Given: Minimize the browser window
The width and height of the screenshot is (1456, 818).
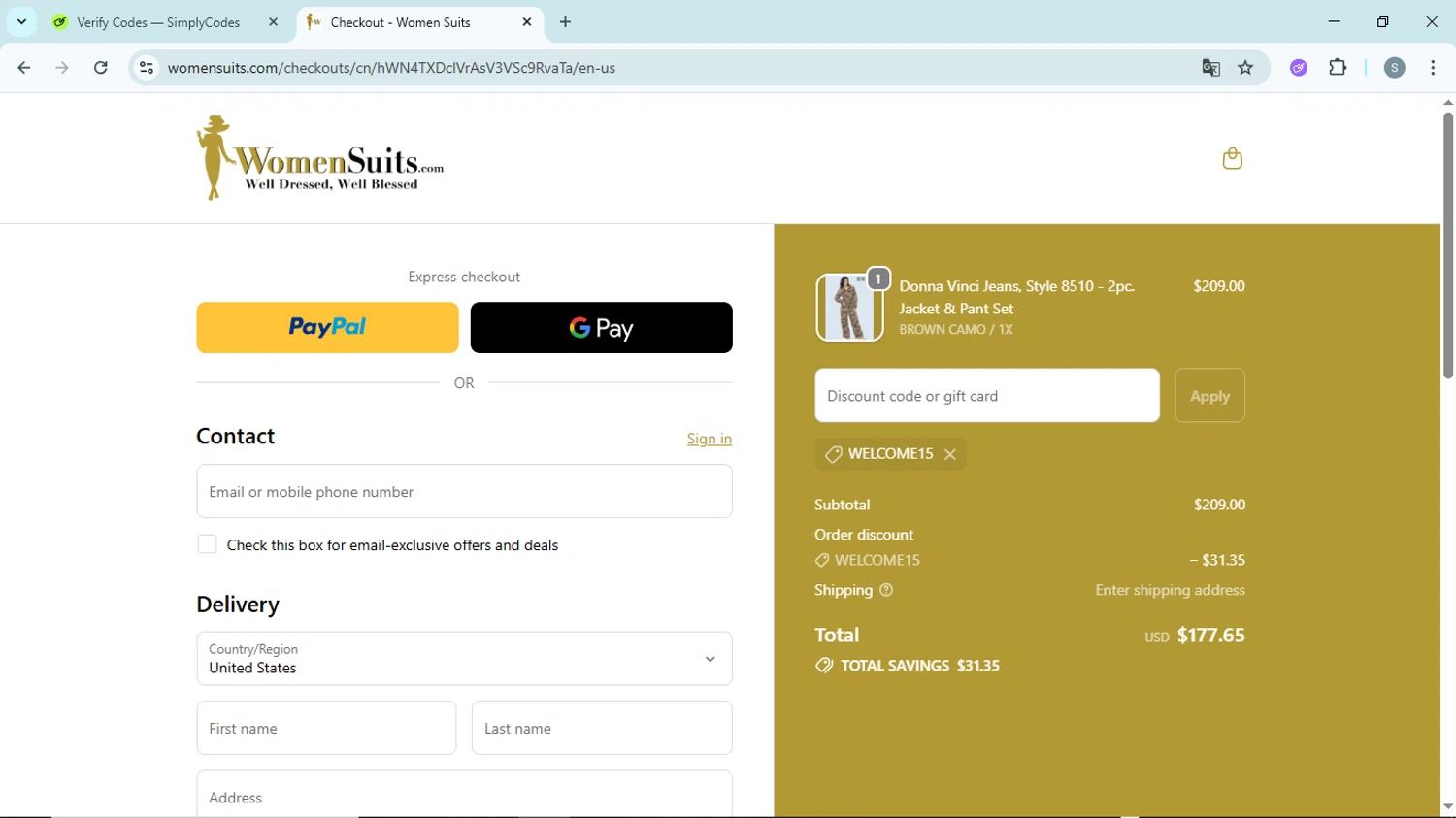Looking at the screenshot, I should pos(1334,21).
